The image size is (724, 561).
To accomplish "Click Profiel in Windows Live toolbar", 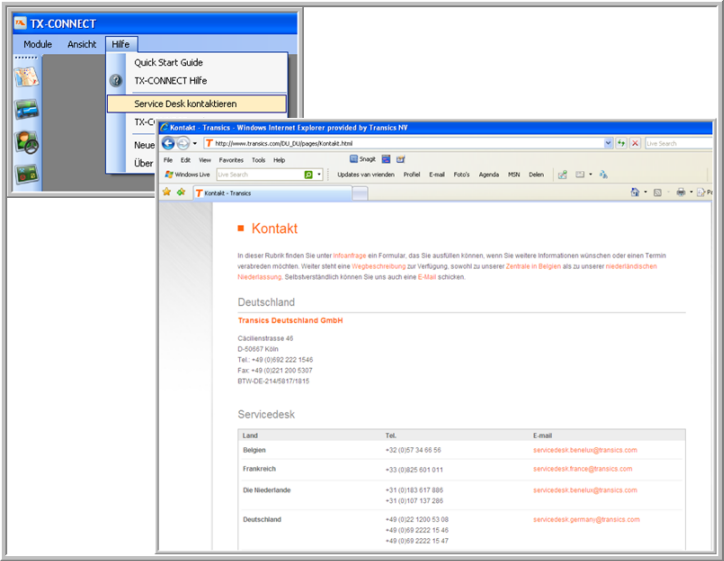I will click(x=411, y=175).
